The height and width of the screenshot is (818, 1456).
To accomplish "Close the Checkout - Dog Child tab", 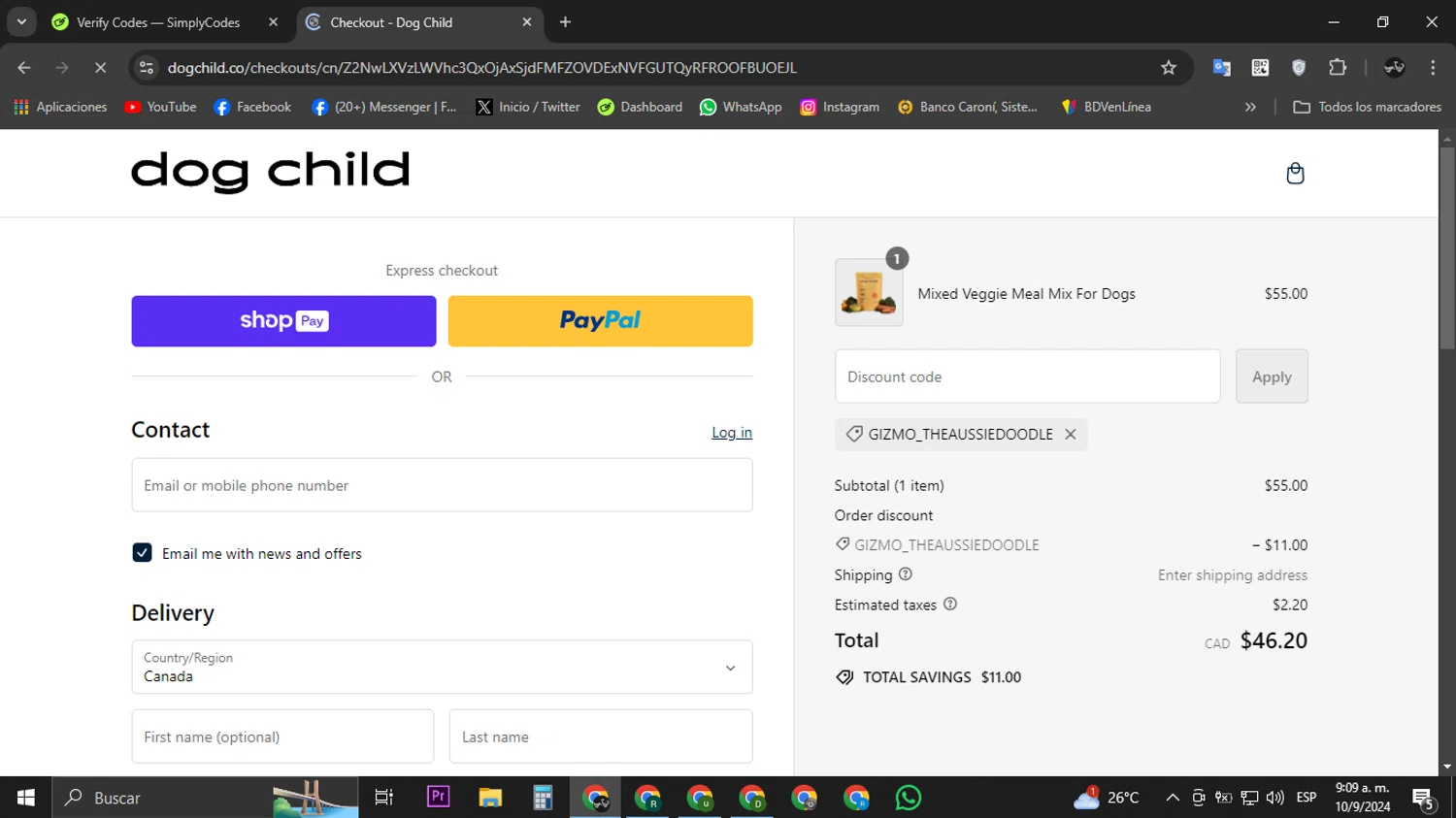I will [x=527, y=21].
